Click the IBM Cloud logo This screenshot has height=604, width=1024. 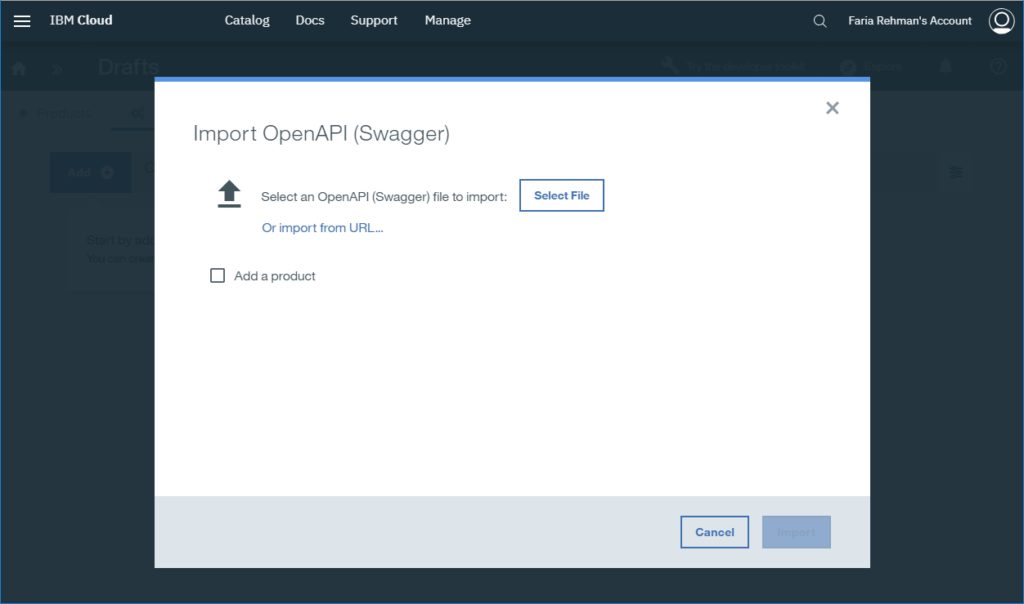80,20
